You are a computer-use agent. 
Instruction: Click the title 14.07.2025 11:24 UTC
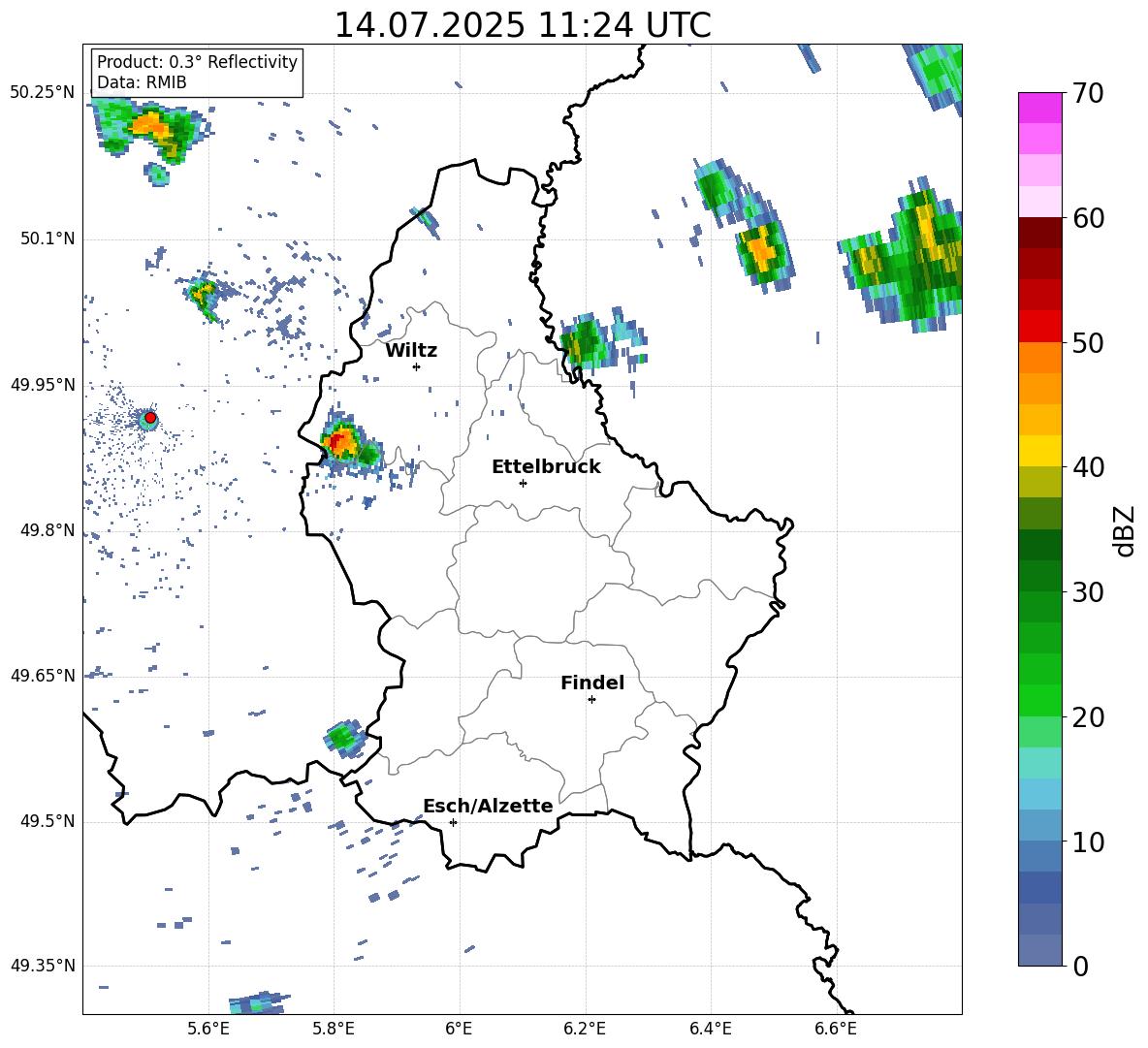point(522,24)
